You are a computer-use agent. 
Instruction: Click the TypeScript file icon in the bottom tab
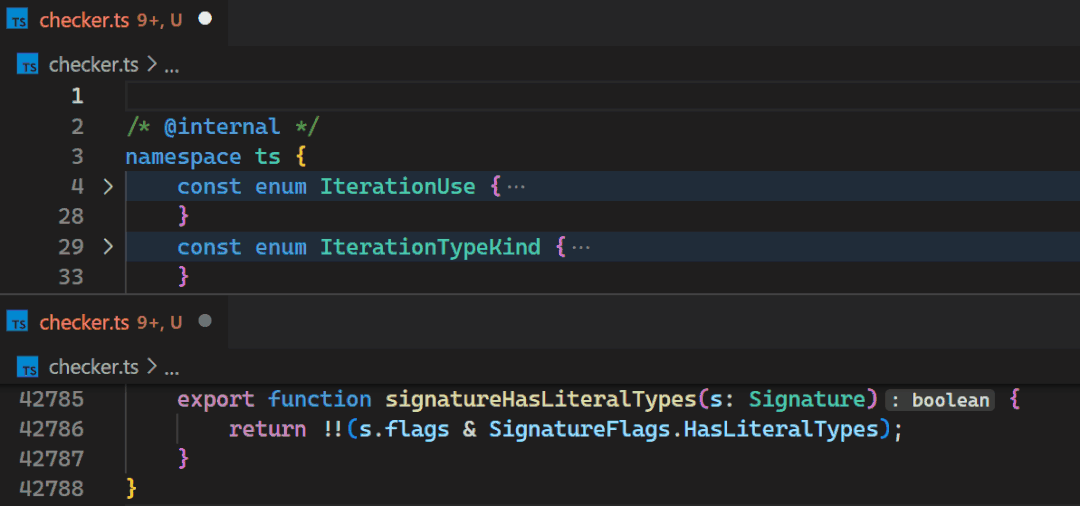(18, 322)
